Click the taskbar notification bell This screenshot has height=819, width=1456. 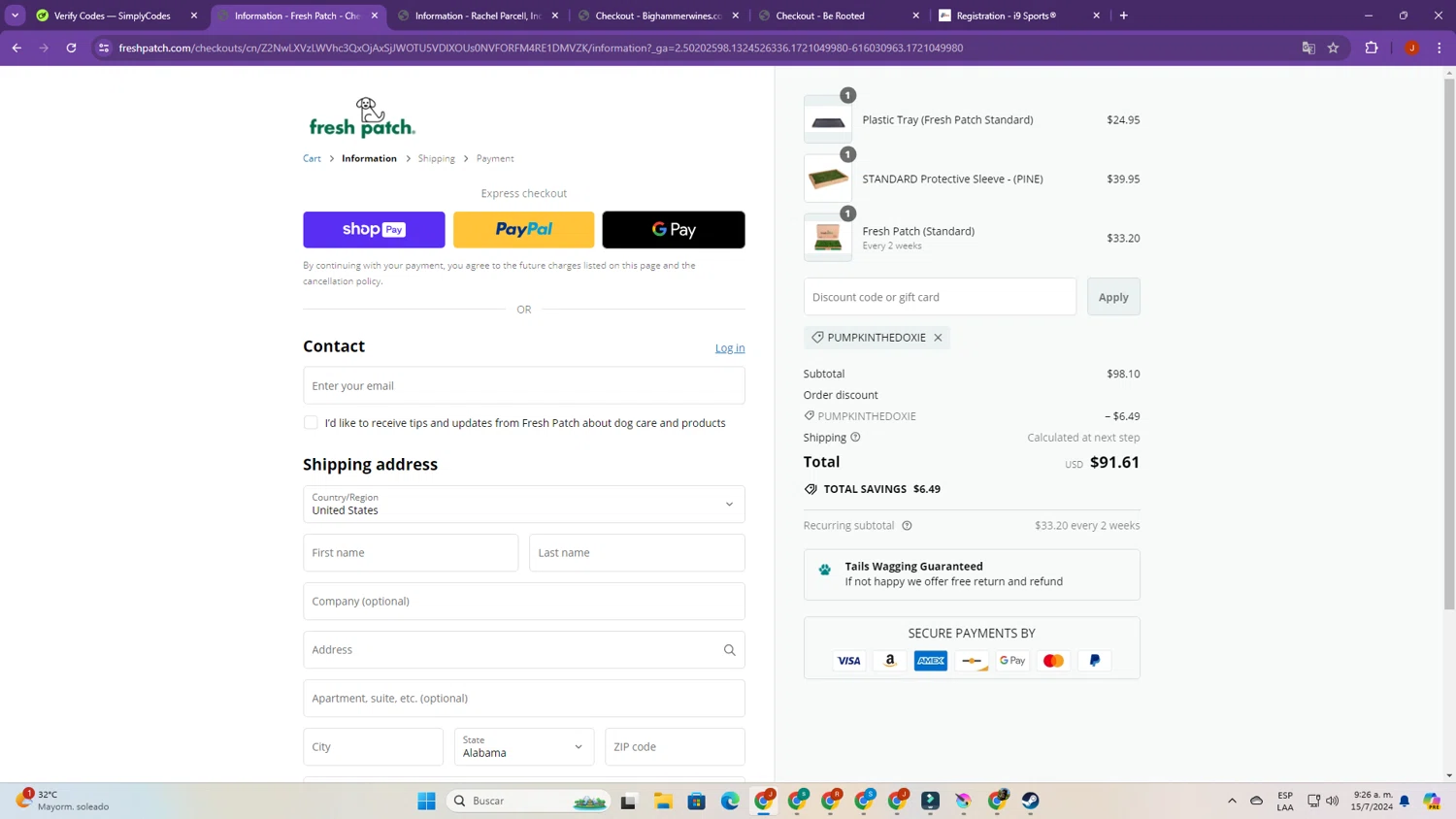pyautogui.click(x=1405, y=801)
